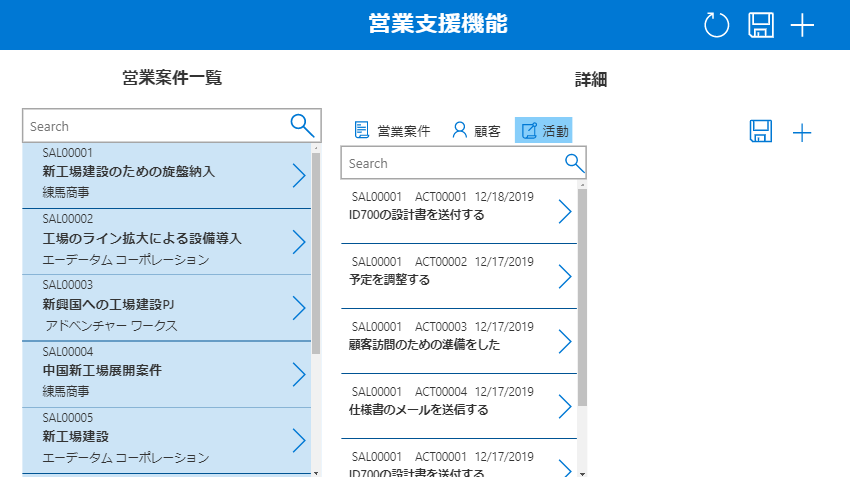Switch to the 営業案件 tab
This screenshot has height=477, width=850.
pyautogui.click(x=392, y=131)
